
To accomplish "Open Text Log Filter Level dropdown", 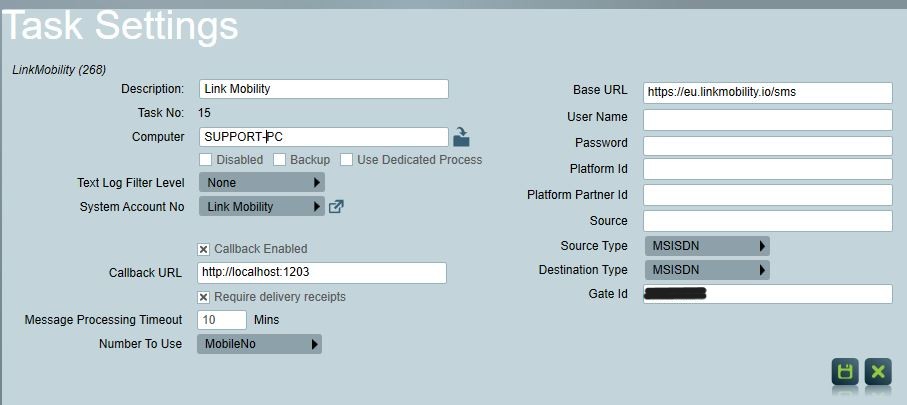I will tap(262, 182).
